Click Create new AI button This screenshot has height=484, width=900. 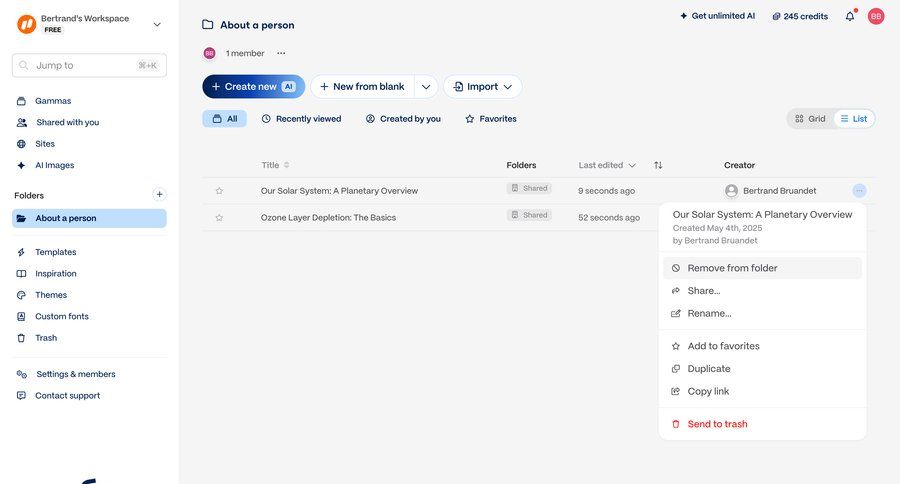[253, 87]
